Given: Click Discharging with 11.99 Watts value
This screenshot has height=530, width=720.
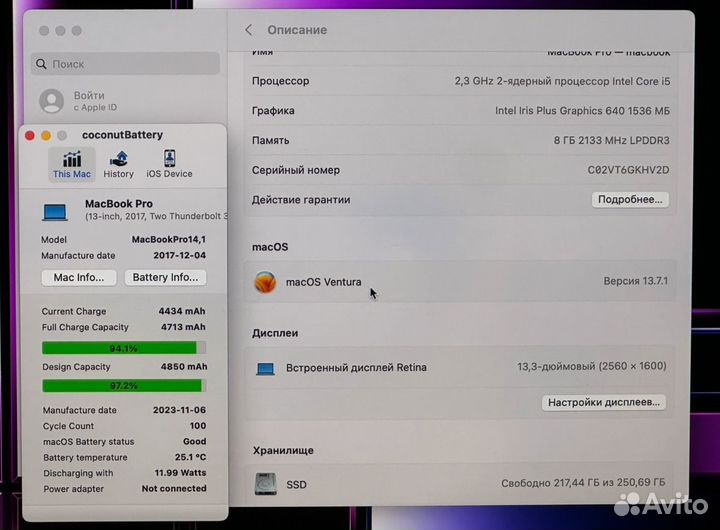Looking at the screenshot, I should click(180, 473).
